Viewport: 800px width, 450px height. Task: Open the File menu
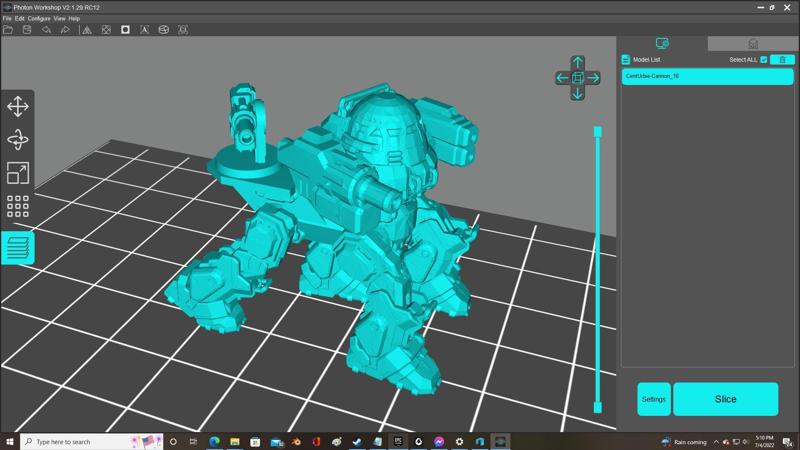pos(7,18)
